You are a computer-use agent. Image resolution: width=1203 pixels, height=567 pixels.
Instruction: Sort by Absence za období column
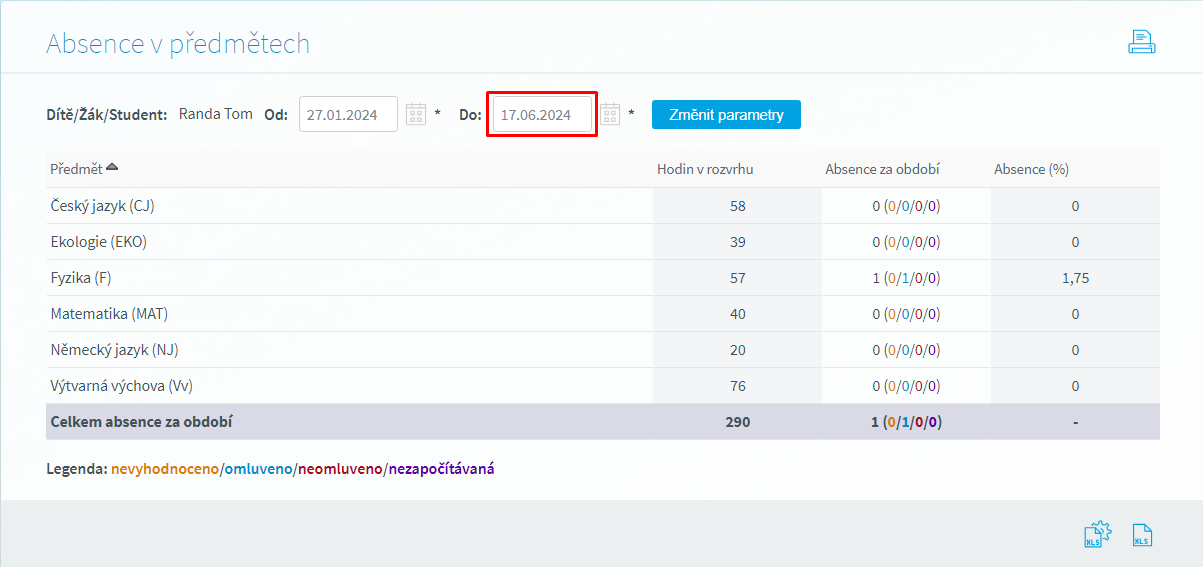tap(881, 169)
